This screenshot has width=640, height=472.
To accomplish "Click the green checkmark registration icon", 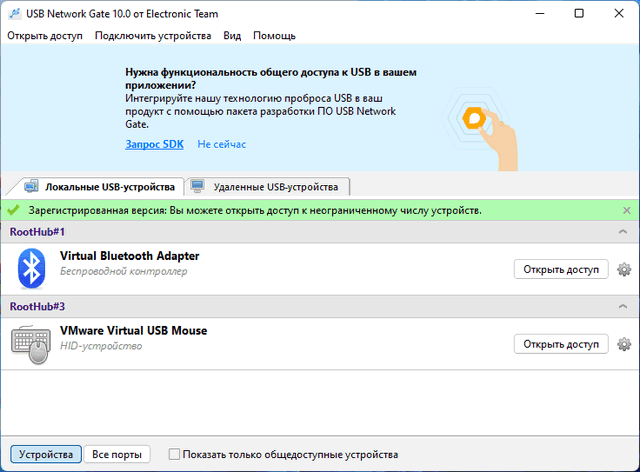I will point(13,210).
